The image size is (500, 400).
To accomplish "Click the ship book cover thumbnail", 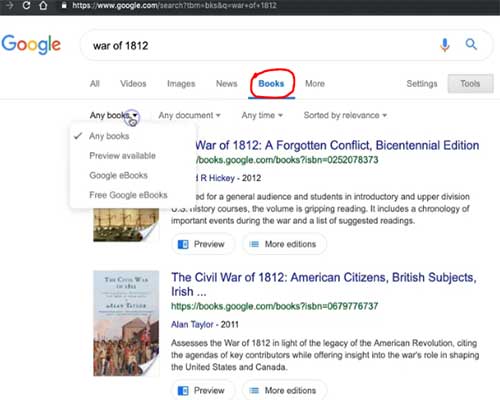I will click(126, 225).
